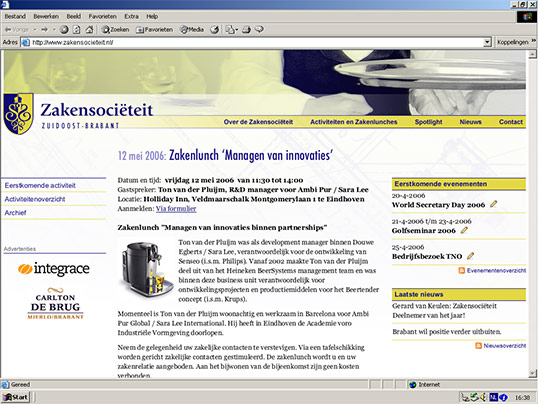Image resolution: width=538 pixels, height=404 pixels.
Task: Open the Nieuws navigation link
Action: coord(470,122)
